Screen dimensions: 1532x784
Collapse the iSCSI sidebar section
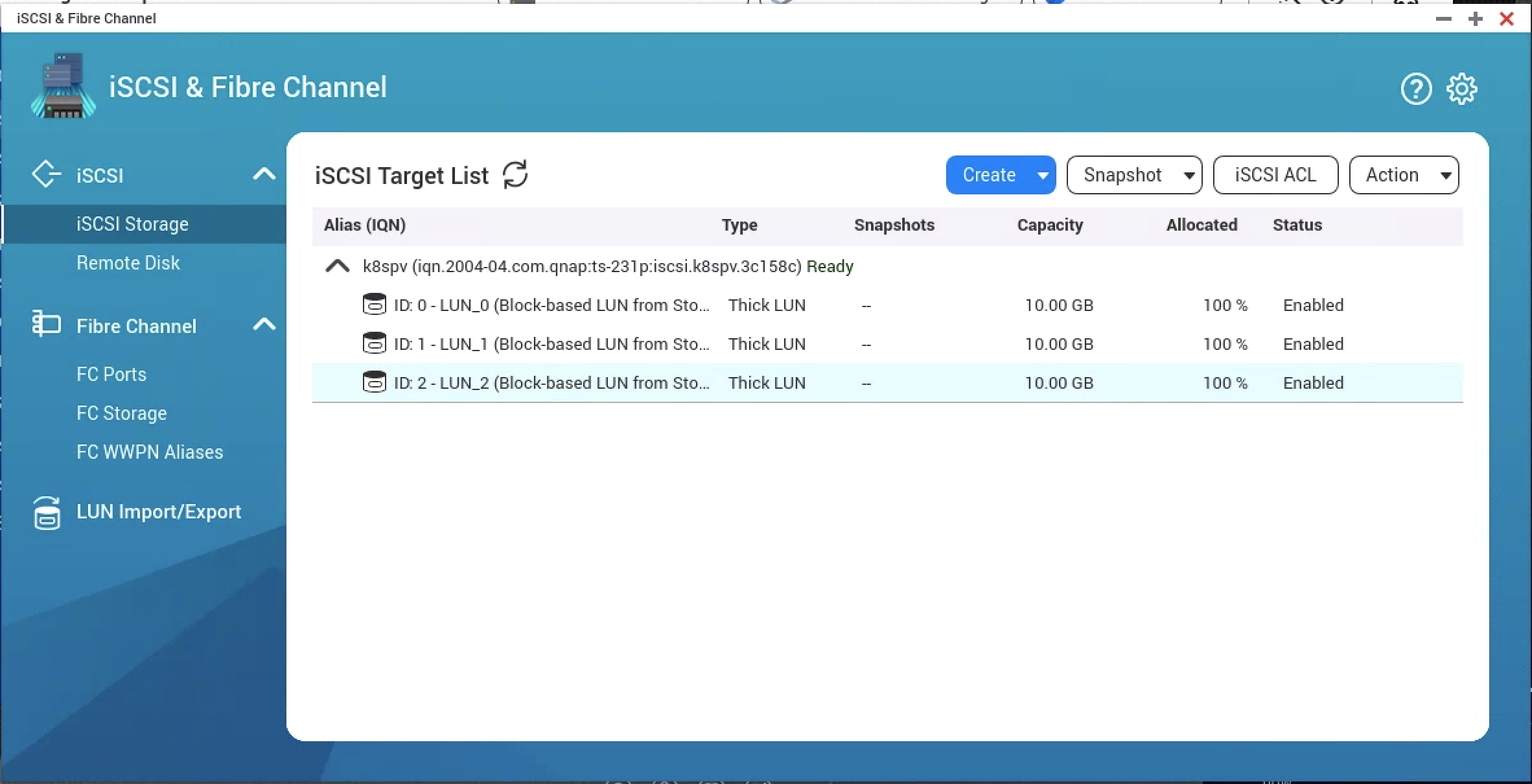tap(264, 174)
